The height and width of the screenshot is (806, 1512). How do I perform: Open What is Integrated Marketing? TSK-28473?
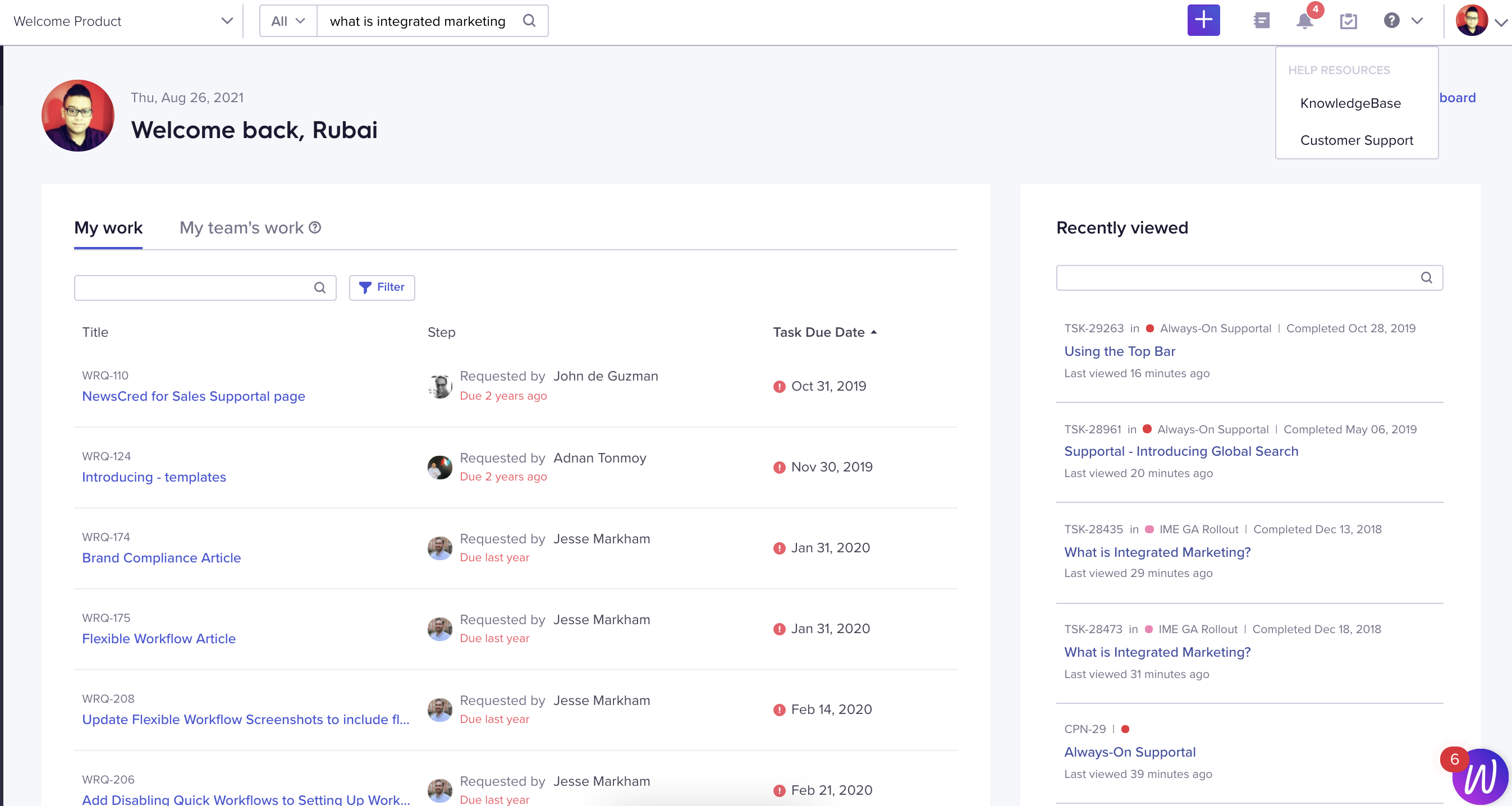coord(1157,652)
